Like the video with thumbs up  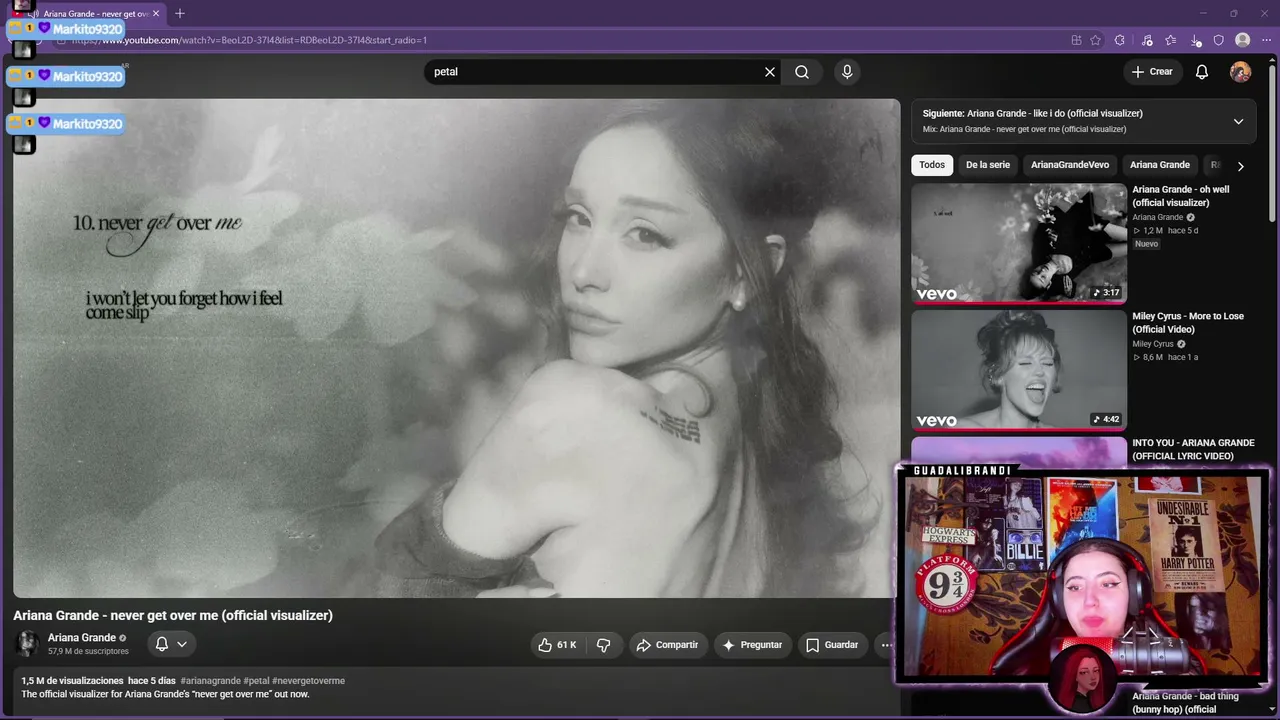557,645
